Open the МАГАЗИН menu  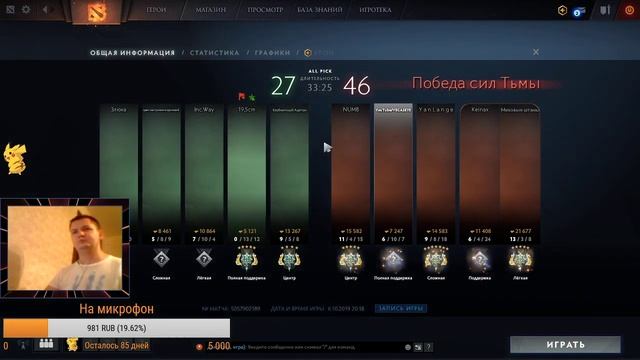[211, 10]
